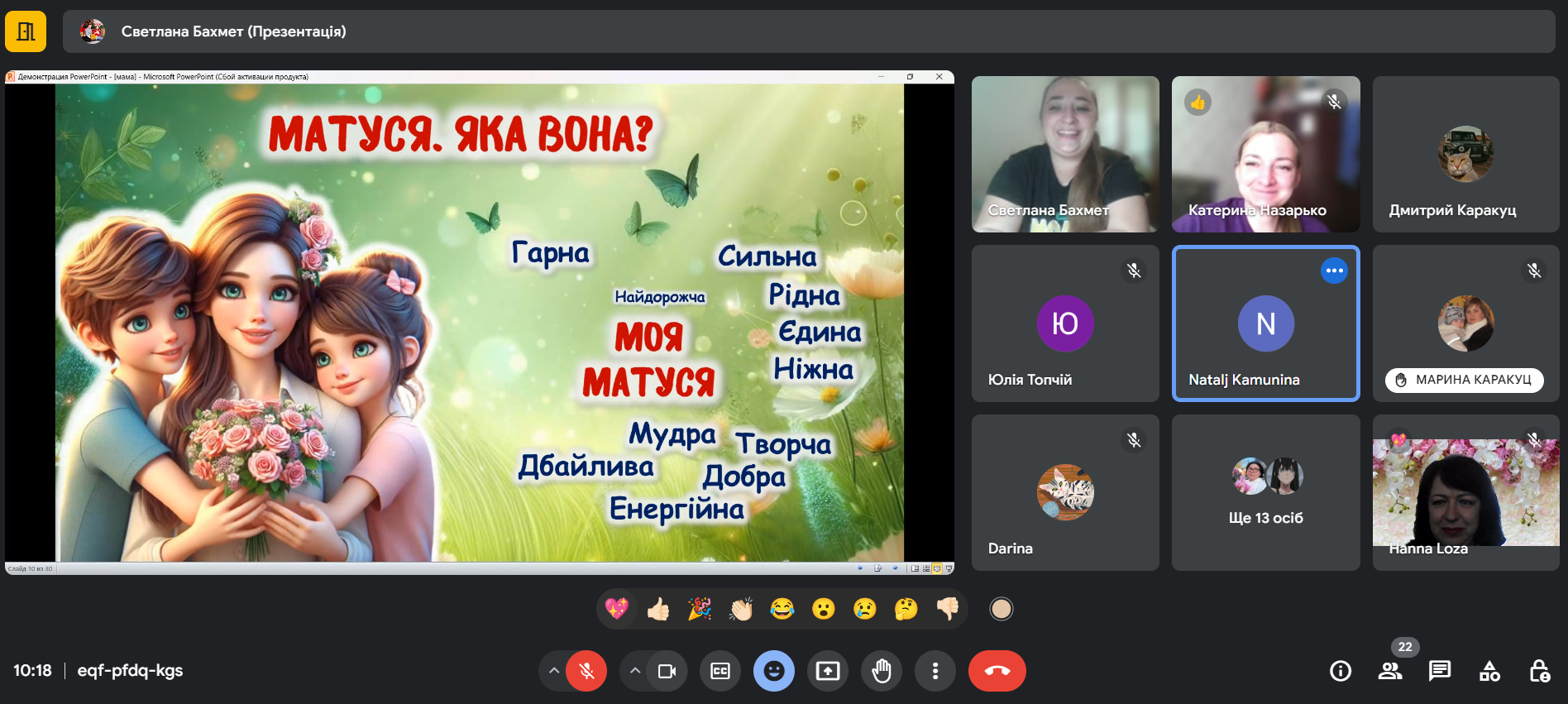Expand video settings chevron

pyautogui.click(x=634, y=671)
